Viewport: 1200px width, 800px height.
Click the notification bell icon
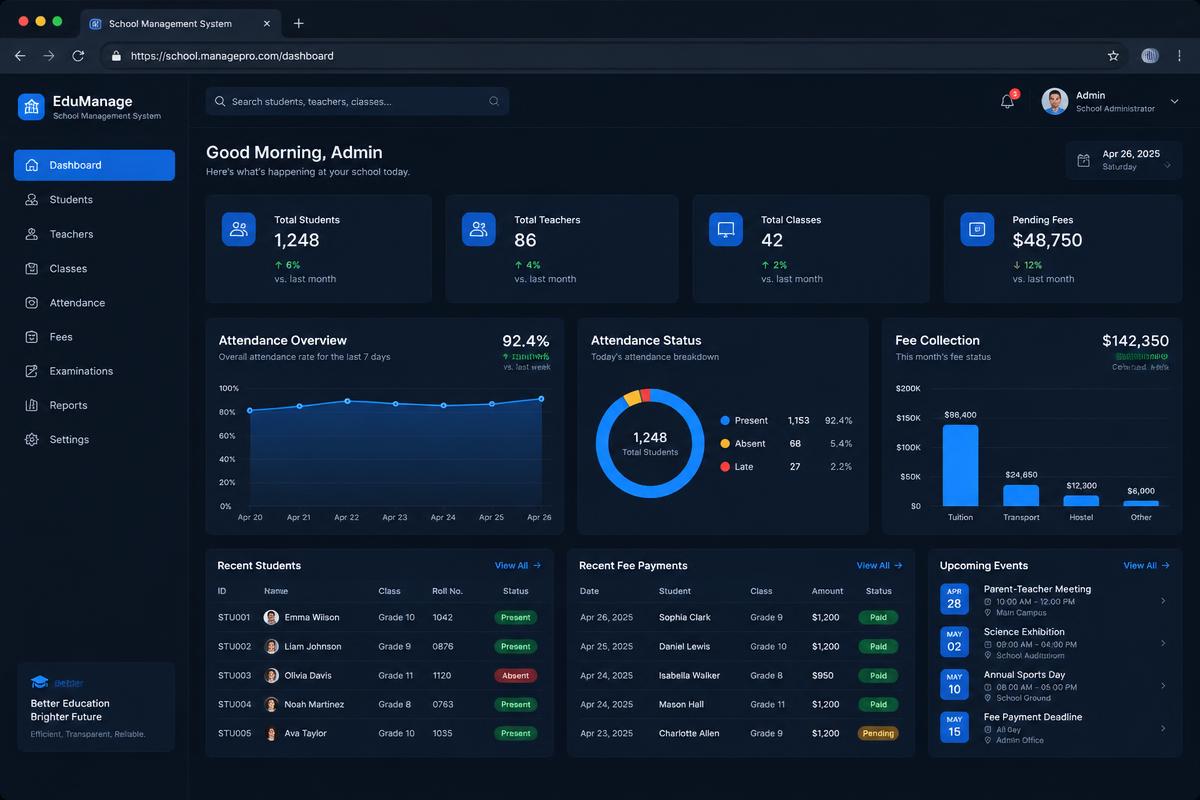click(1007, 101)
